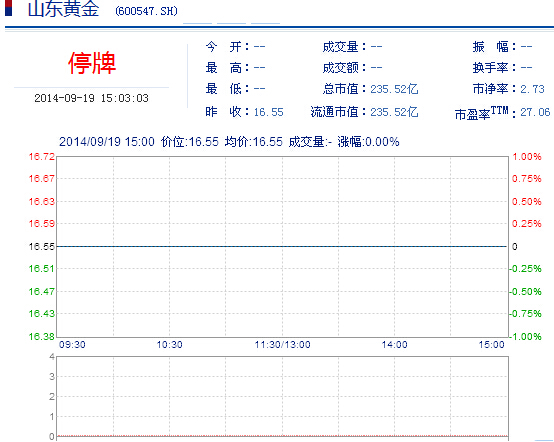Select the 昨收 value 16.55
The image size is (554, 442).
tap(269, 112)
